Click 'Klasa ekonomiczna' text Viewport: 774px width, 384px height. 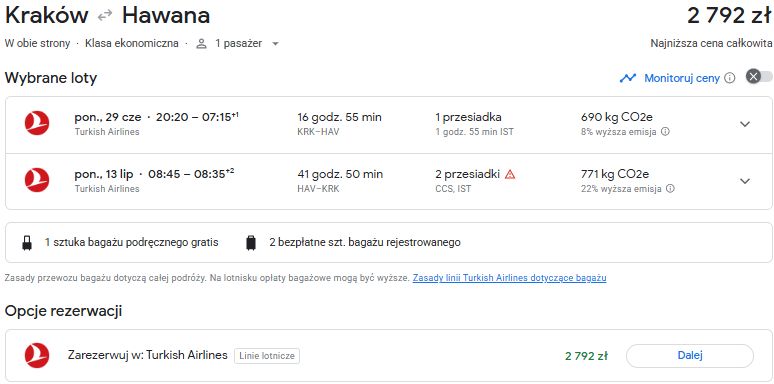[x=132, y=43]
